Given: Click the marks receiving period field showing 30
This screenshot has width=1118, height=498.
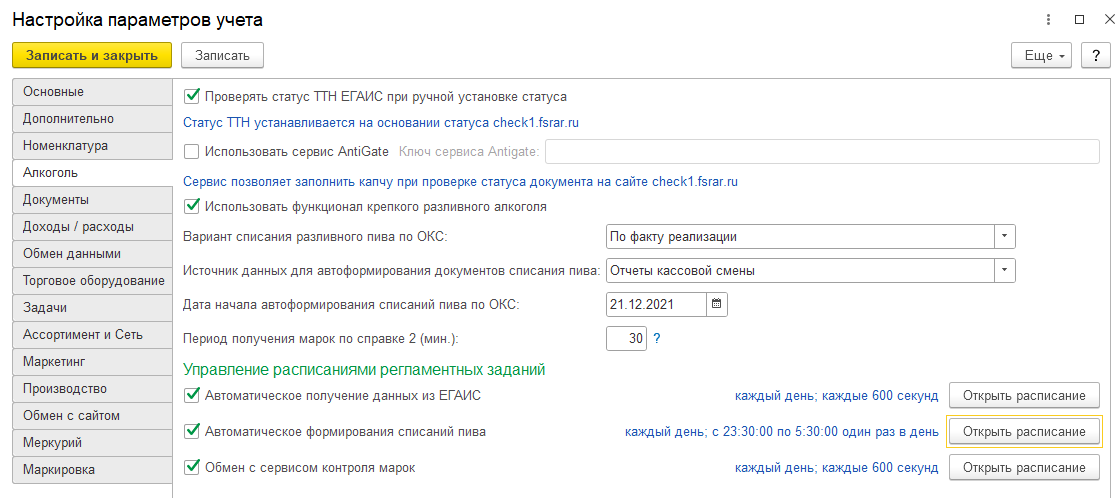Looking at the screenshot, I should click(626, 339).
